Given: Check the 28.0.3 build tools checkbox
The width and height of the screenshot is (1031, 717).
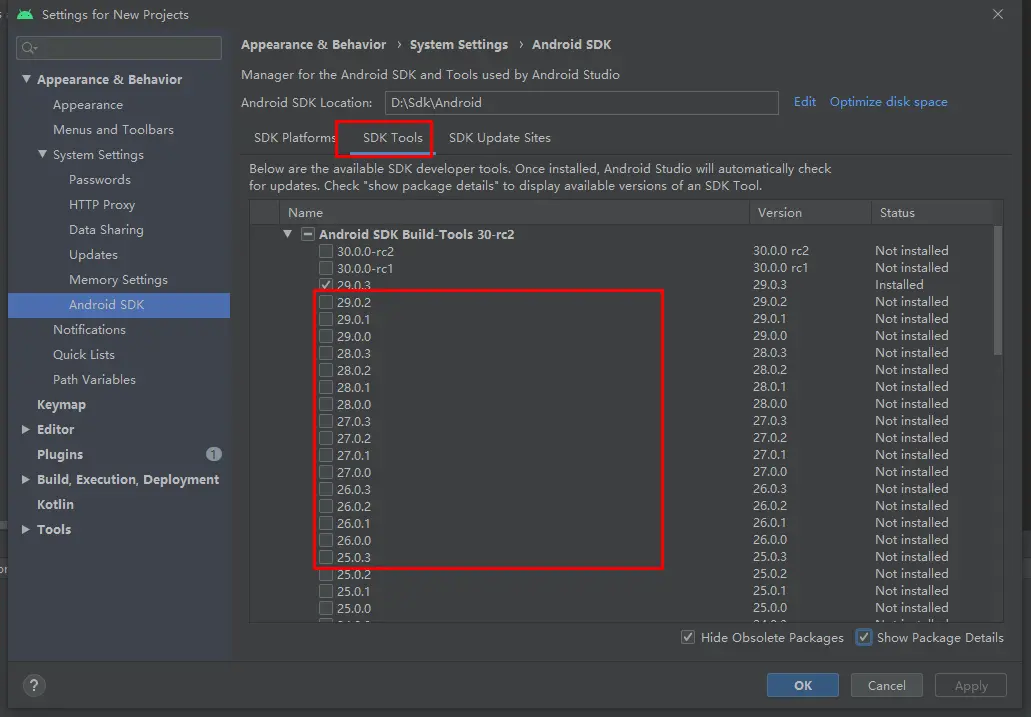Looking at the screenshot, I should 326,353.
